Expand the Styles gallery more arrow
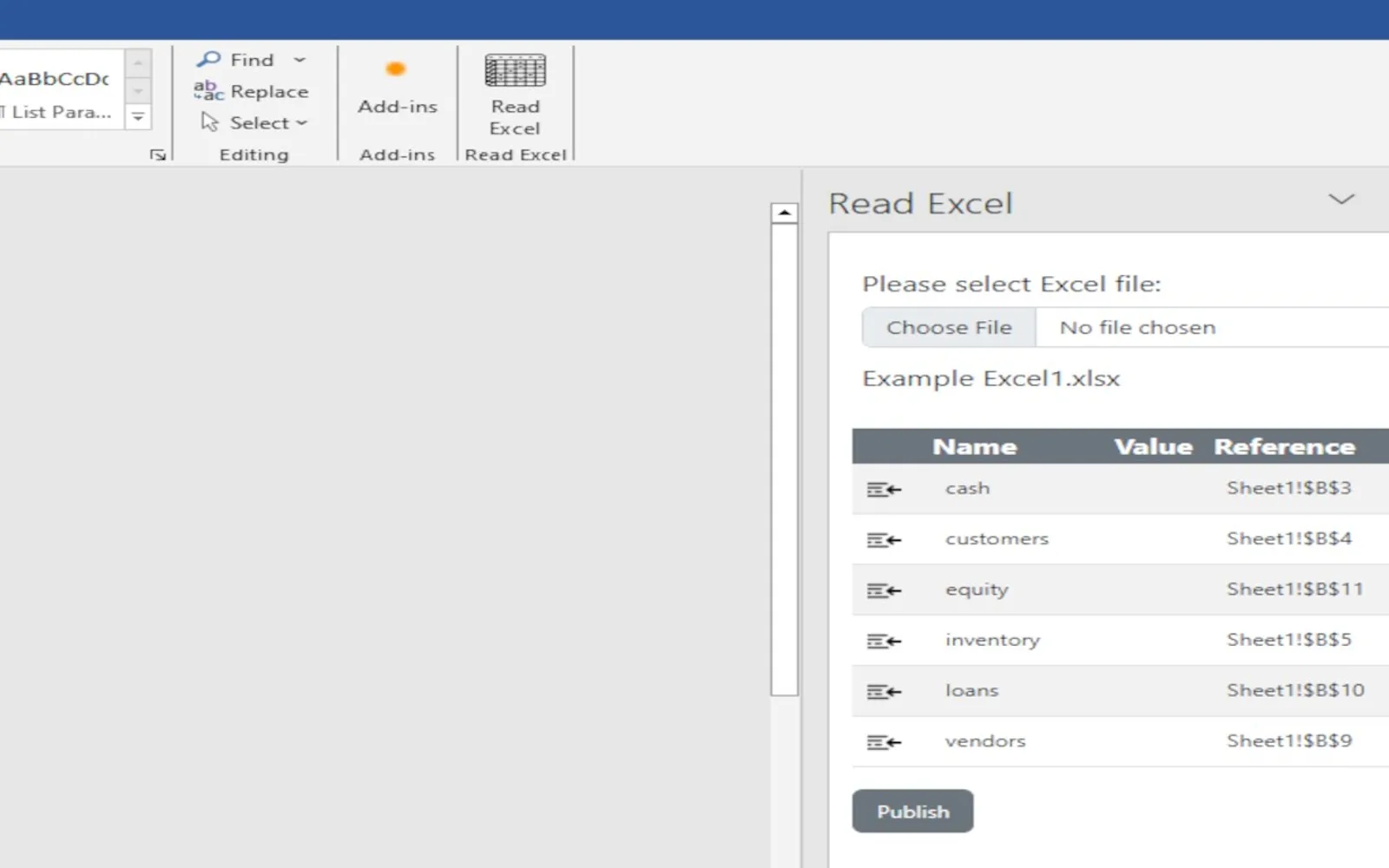Viewport: 1389px width, 868px height. click(x=138, y=116)
